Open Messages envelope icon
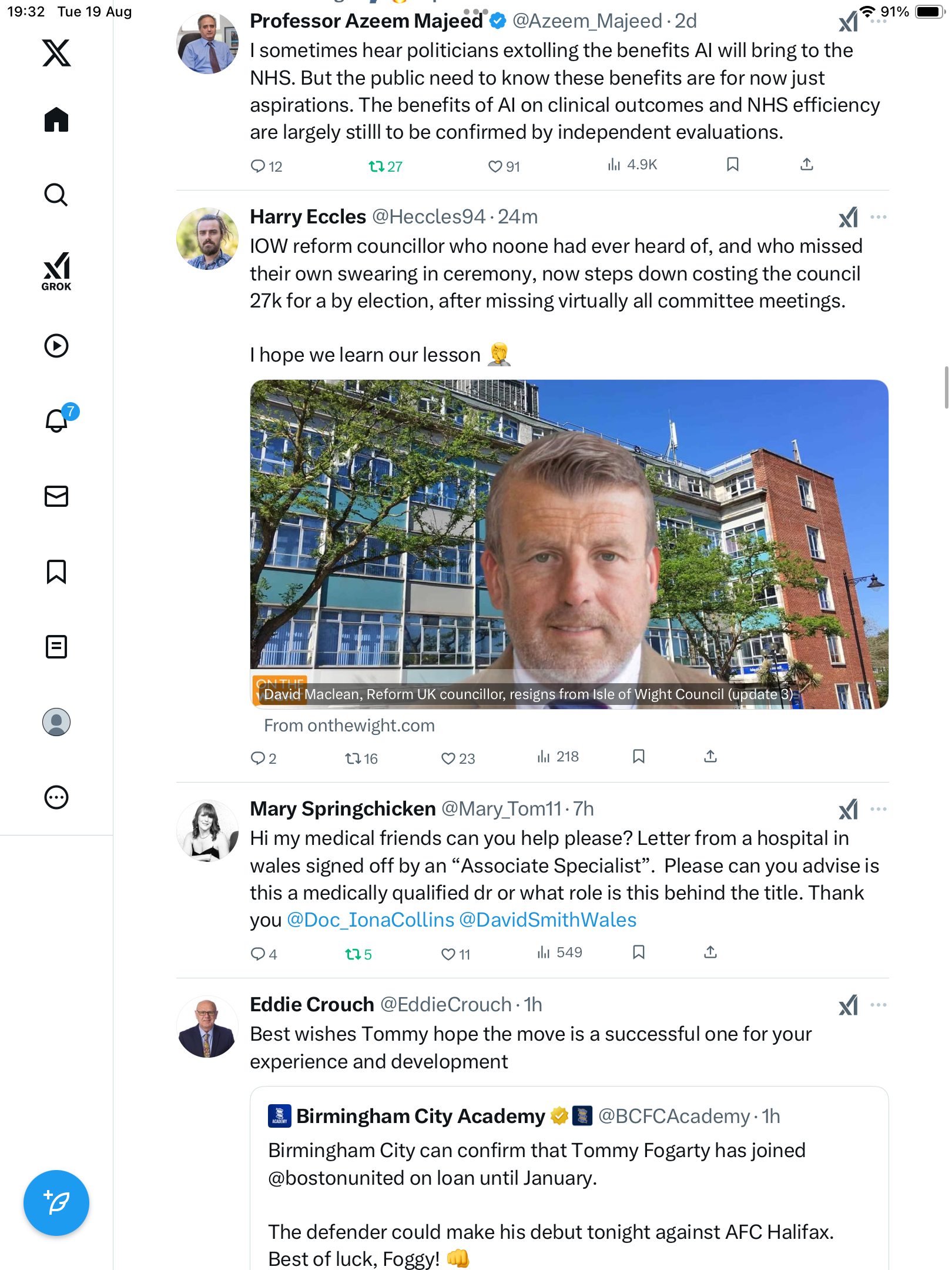Screen dimensions: 952x1270 coord(56,496)
